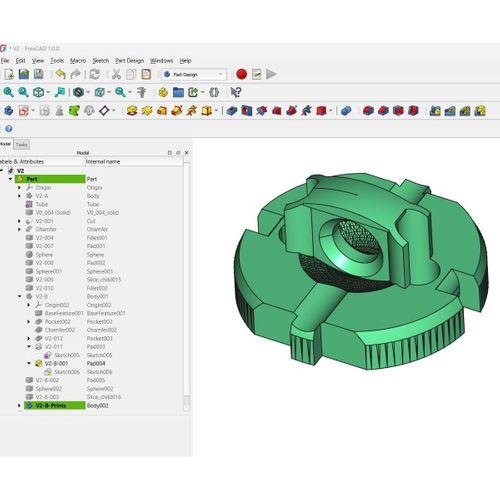
Task: Click the Mirrored feature icon
Action: click(435, 111)
